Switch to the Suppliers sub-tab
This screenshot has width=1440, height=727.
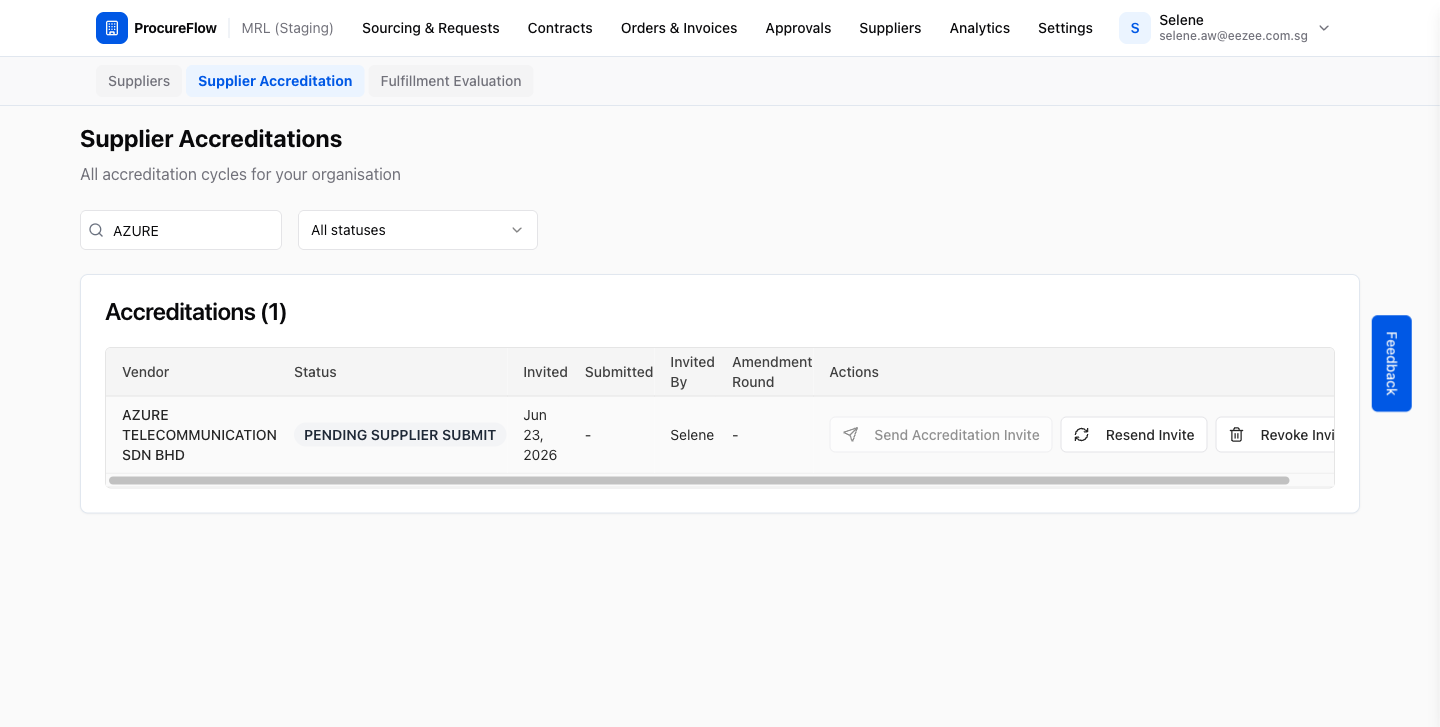139,81
